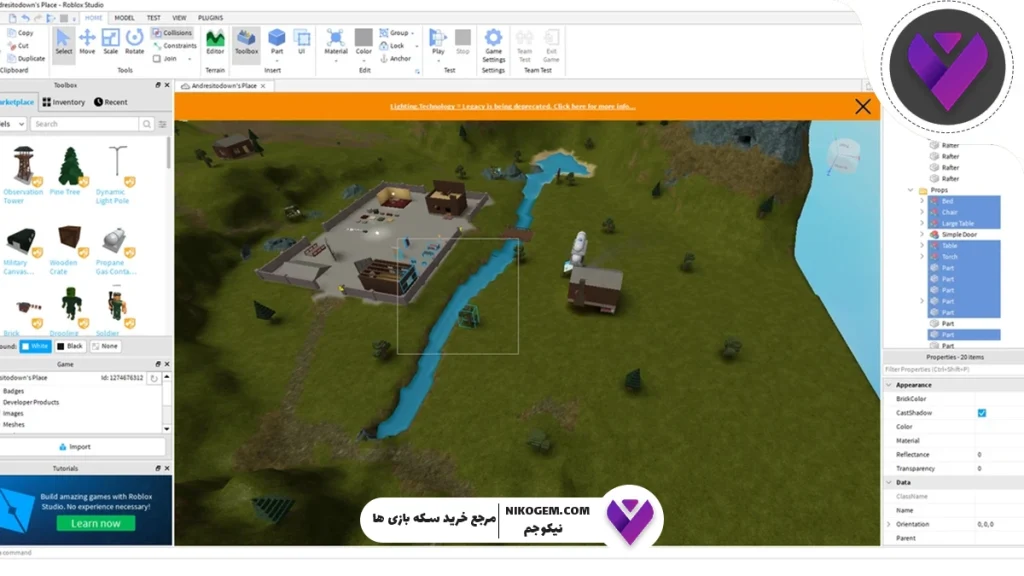
Task: Select Large Table in Explorer
Action: click(957, 223)
